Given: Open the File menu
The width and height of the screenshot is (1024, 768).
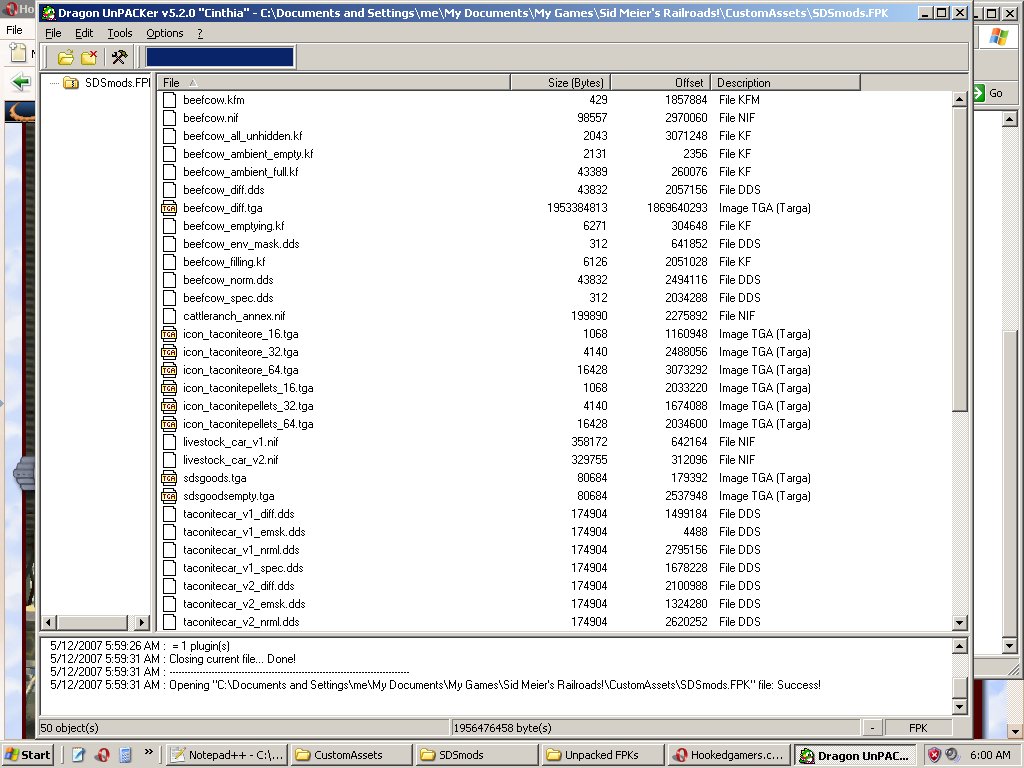Looking at the screenshot, I should [53, 33].
